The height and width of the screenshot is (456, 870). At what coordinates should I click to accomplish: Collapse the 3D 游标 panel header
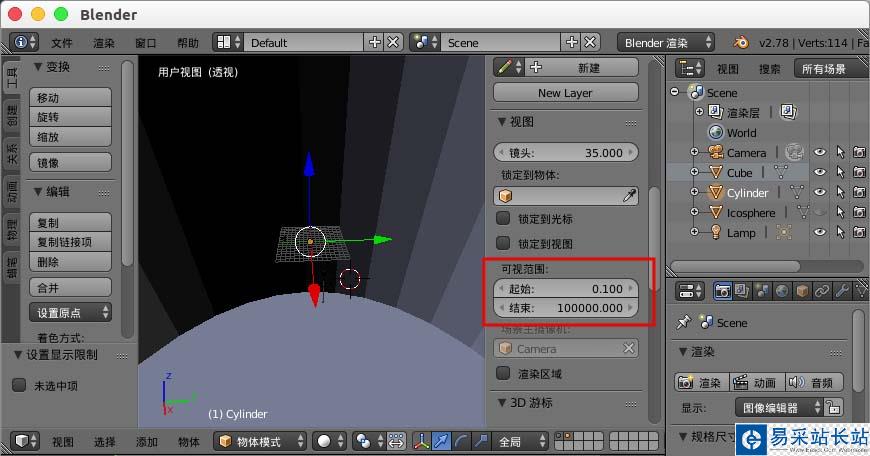524,402
